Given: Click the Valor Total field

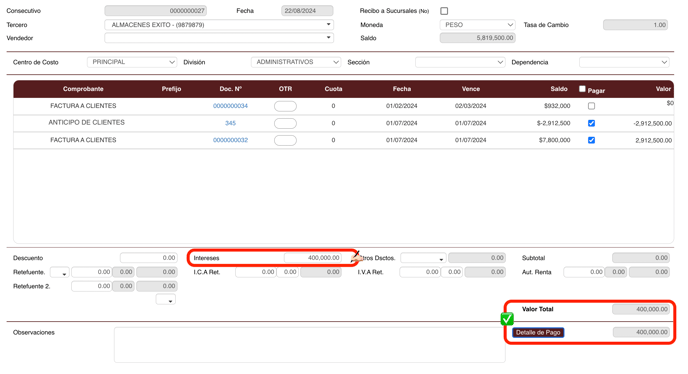Looking at the screenshot, I should [641, 309].
